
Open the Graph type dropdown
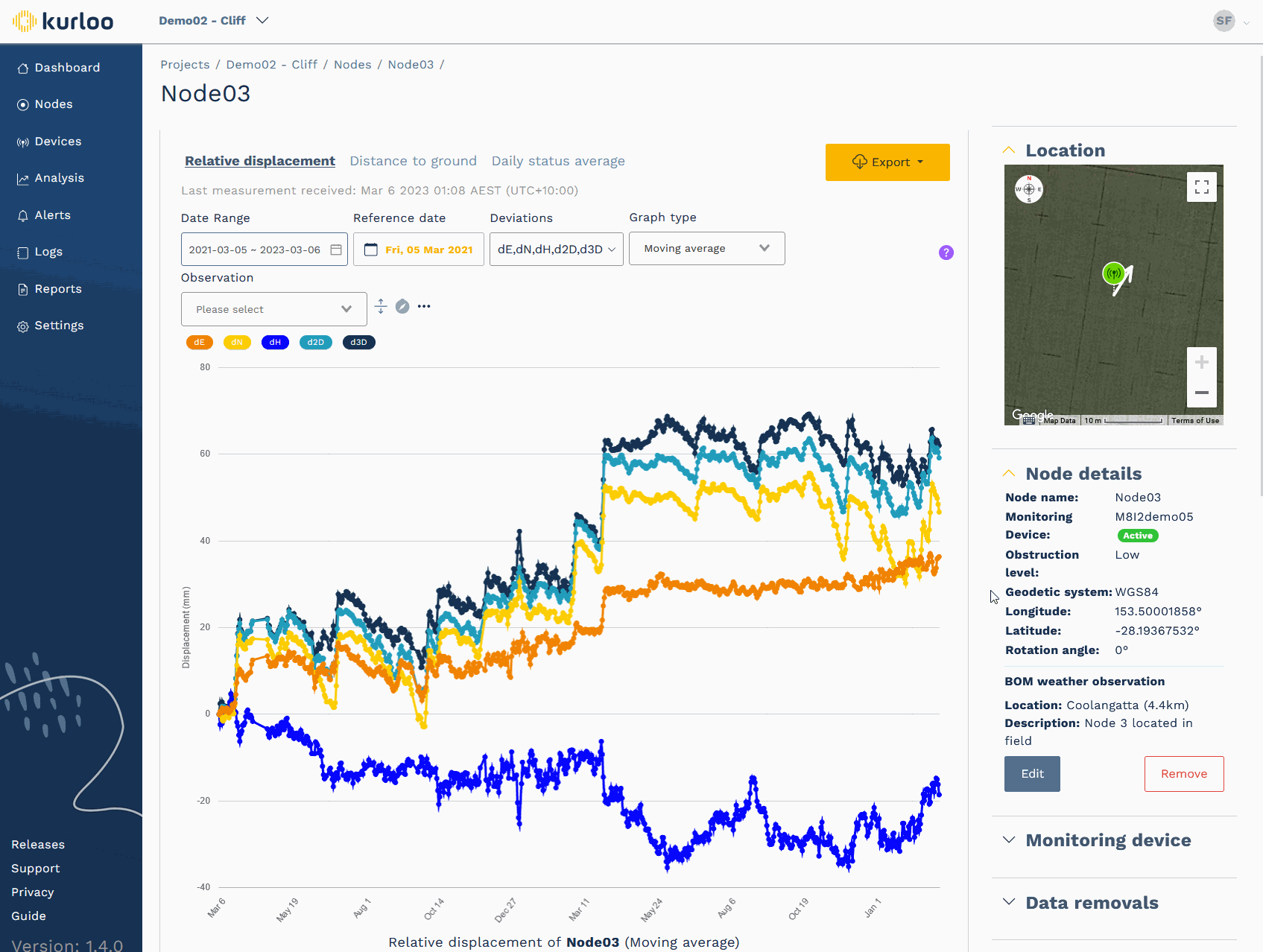[x=707, y=249]
